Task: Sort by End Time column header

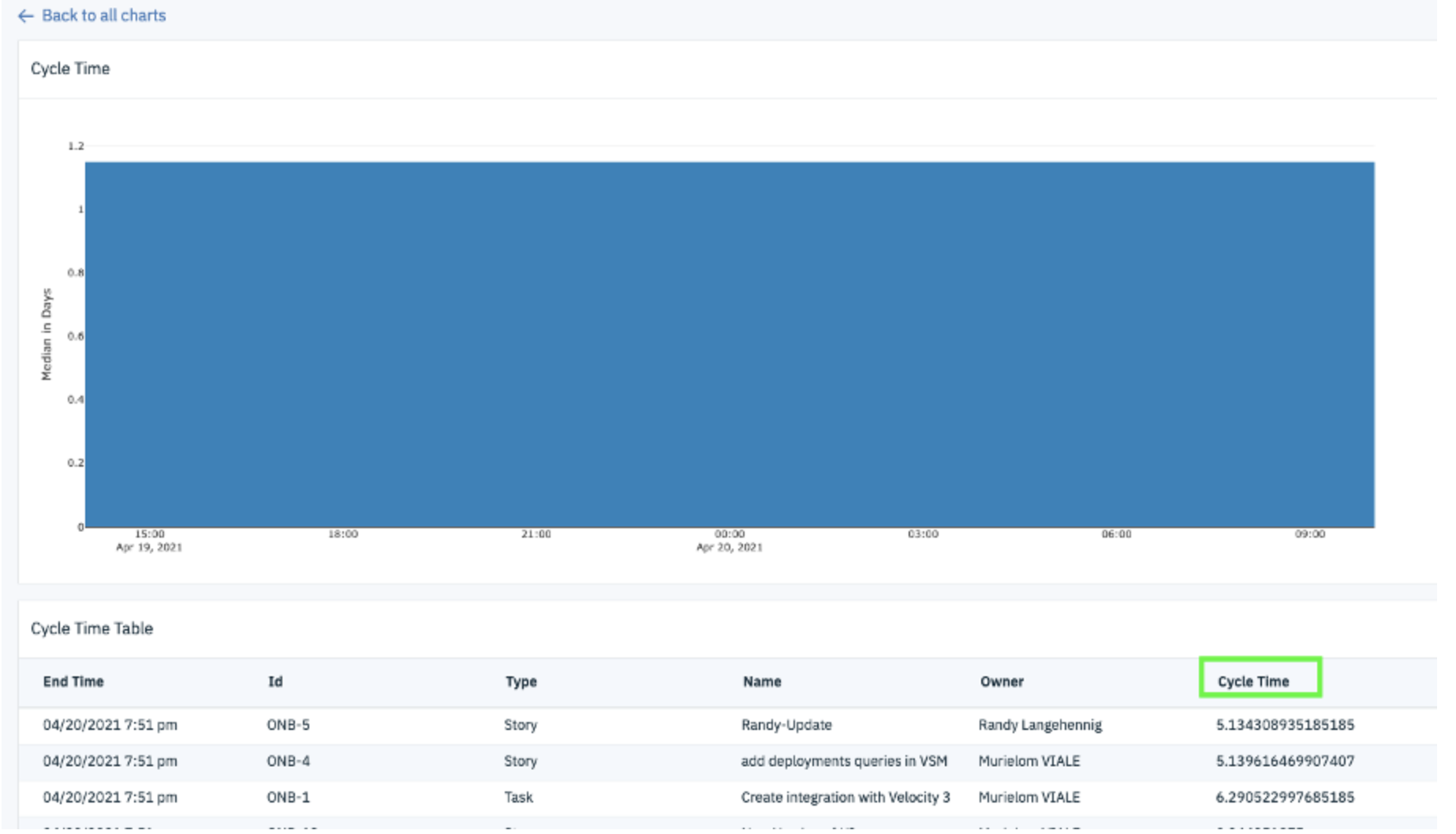Action: 73,682
